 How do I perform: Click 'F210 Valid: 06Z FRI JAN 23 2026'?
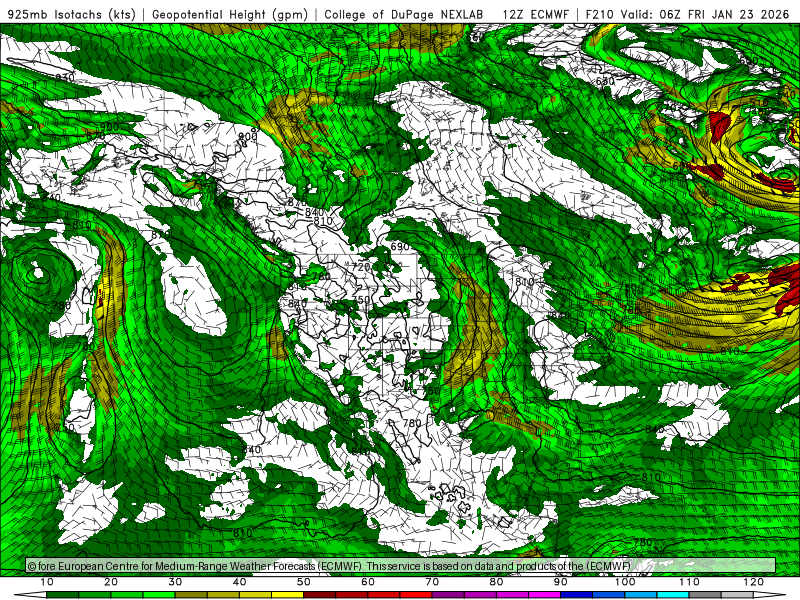pos(687,14)
